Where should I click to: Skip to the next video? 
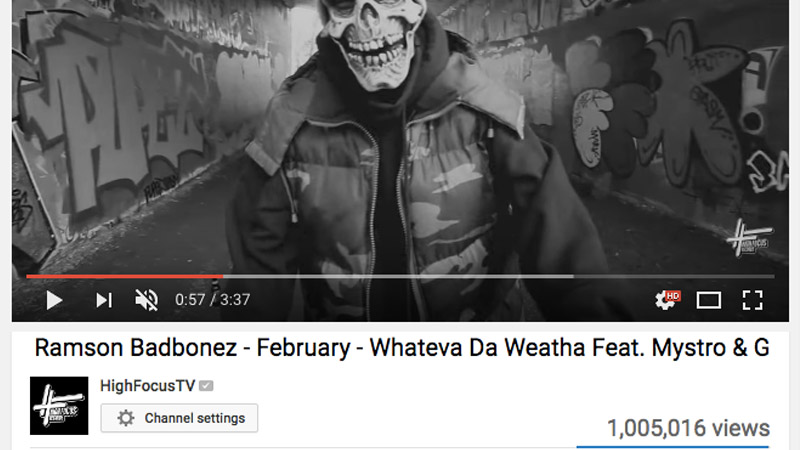coord(104,300)
